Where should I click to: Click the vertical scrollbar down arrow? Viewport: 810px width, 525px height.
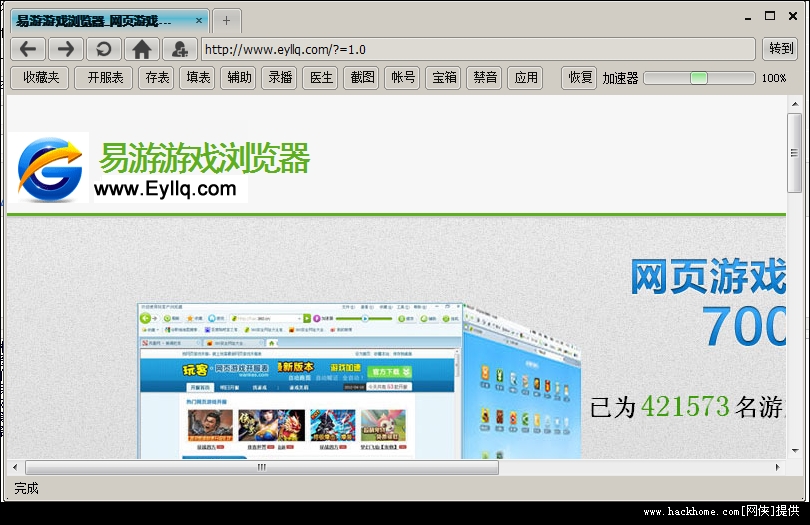(795, 451)
